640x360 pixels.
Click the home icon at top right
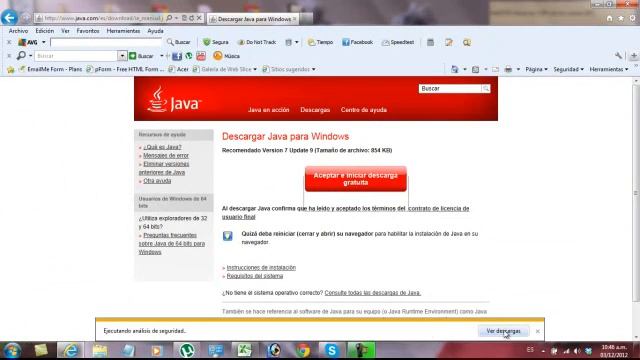click(609, 18)
